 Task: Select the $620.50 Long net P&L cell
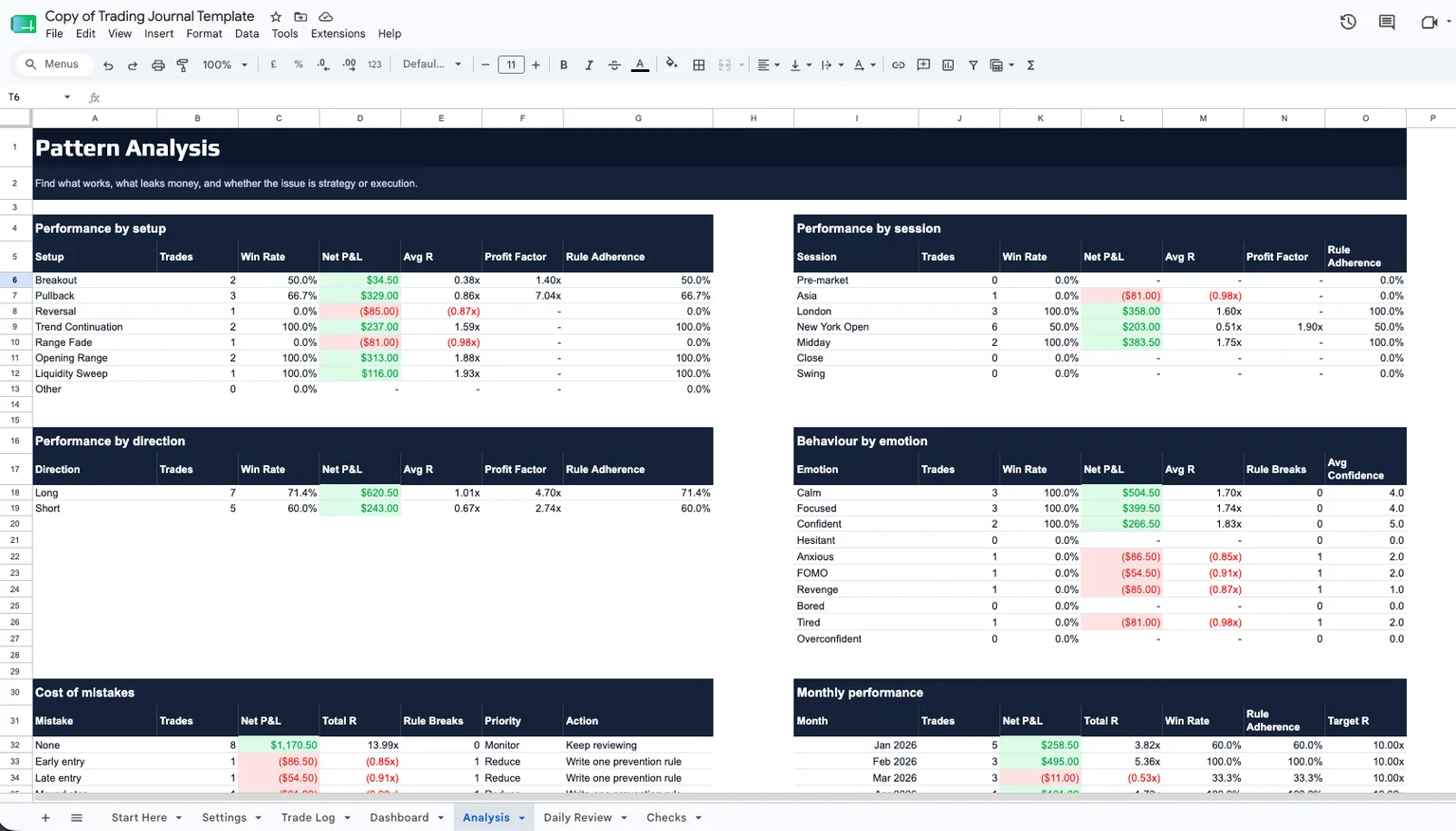(x=360, y=493)
